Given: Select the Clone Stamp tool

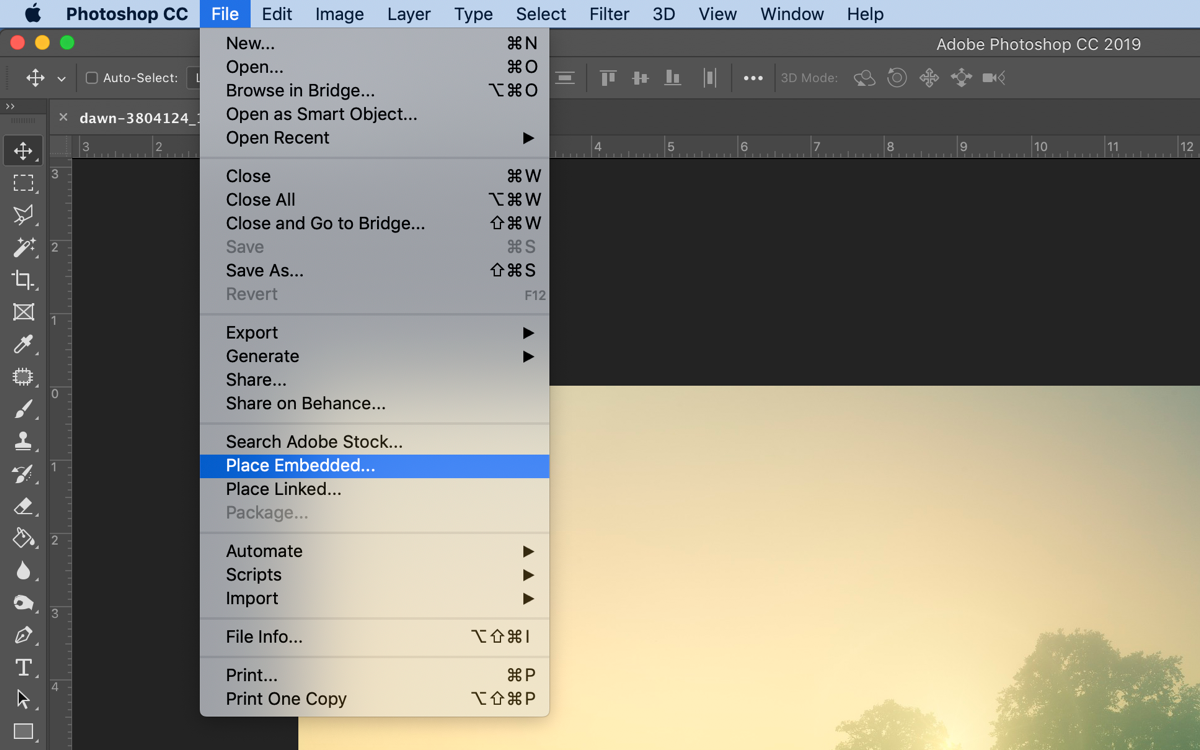Looking at the screenshot, I should pos(23,441).
